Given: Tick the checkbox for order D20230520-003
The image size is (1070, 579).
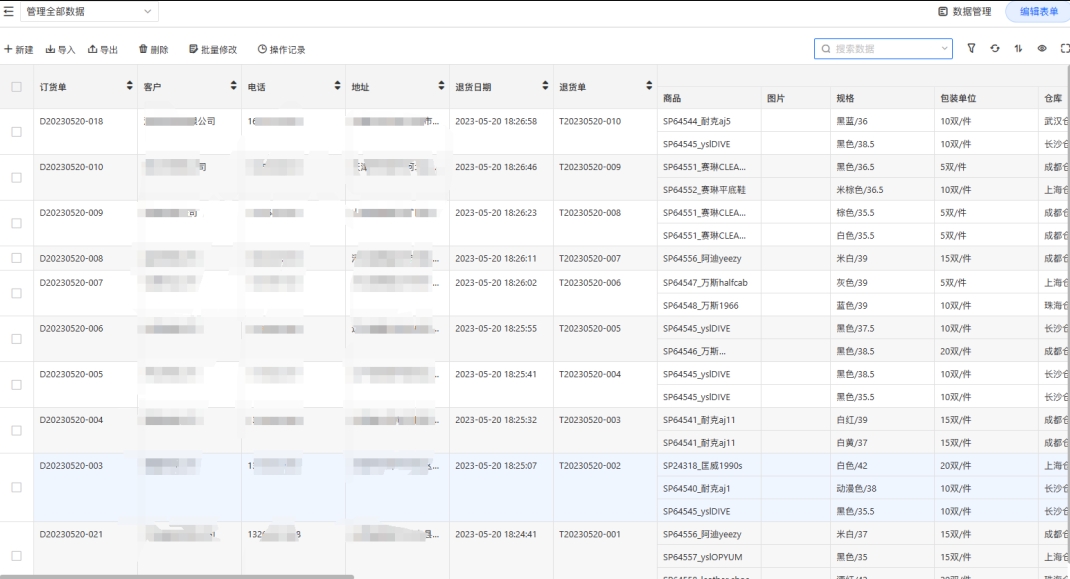Looking at the screenshot, I should [16, 487].
